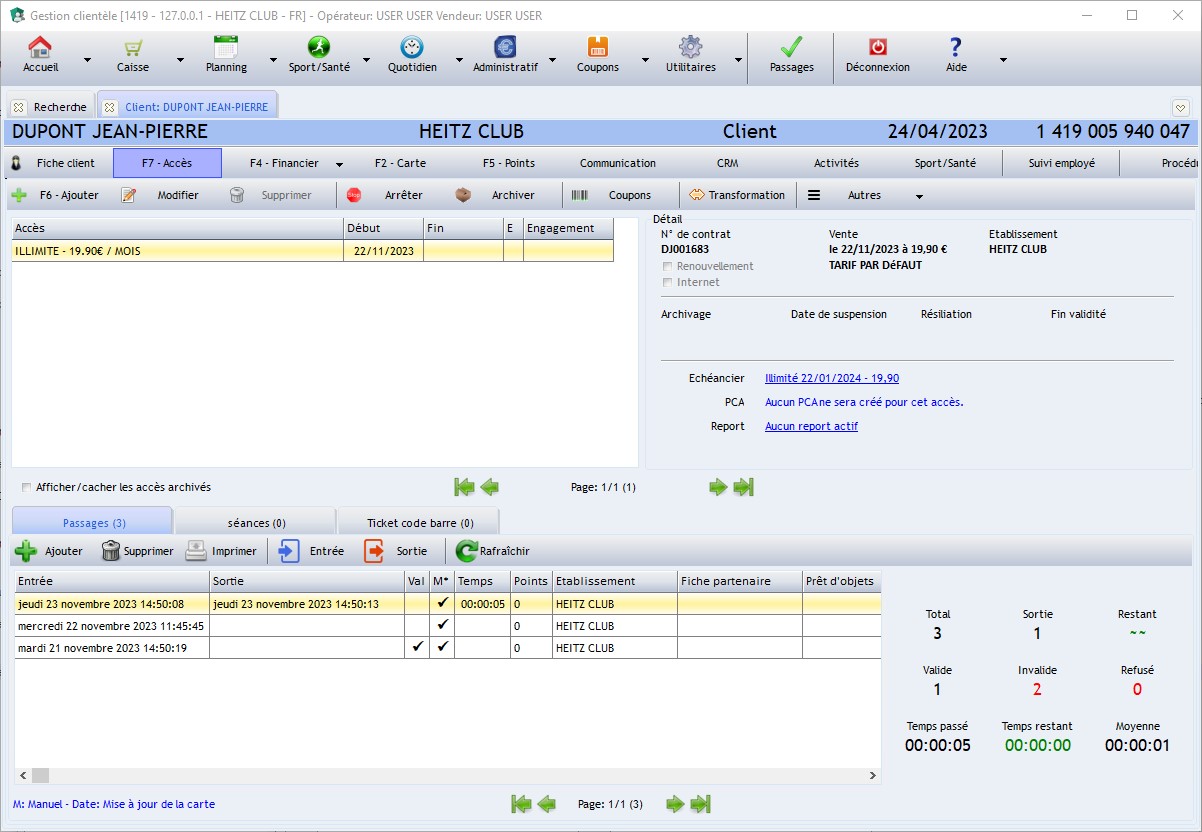This screenshot has height=832, width=1202.
Task: Open the F2 - Carte tab
Action: (x=400, y=163)
